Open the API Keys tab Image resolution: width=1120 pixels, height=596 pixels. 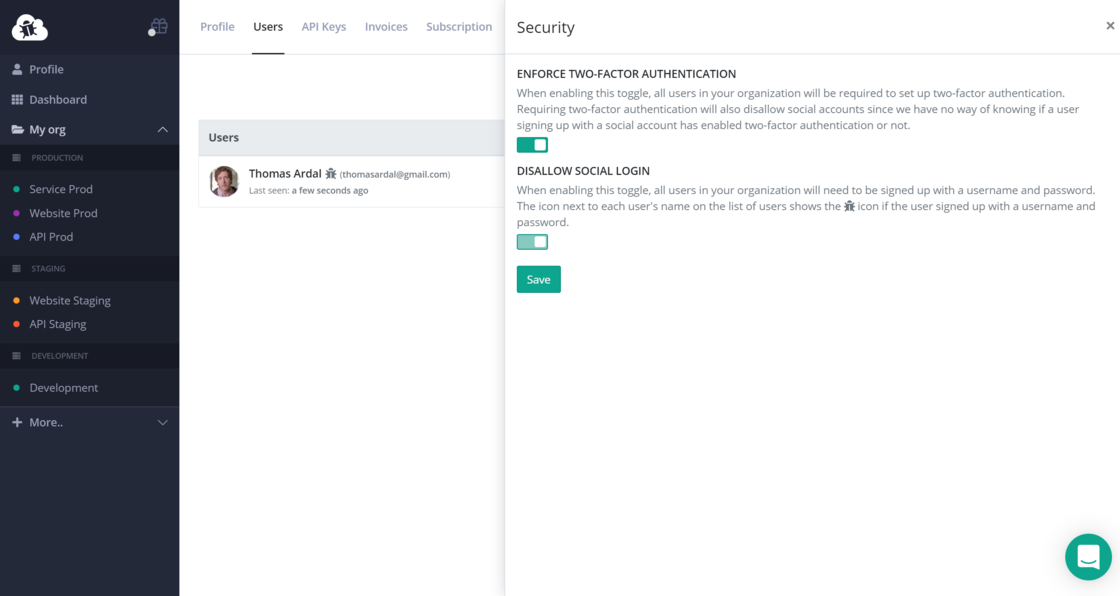click(324, 26)
